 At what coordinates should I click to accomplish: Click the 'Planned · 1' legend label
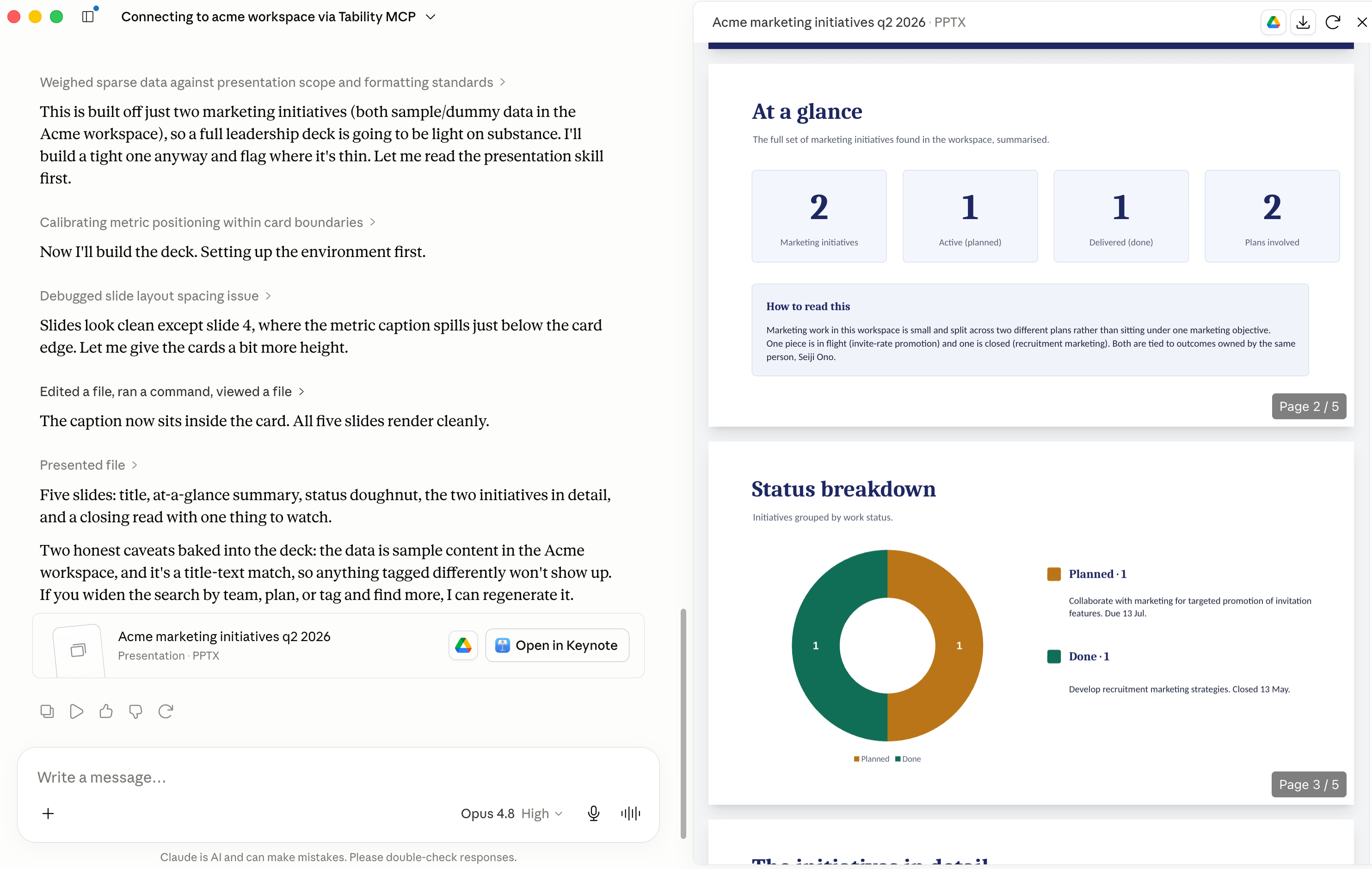coord(1097,574)
